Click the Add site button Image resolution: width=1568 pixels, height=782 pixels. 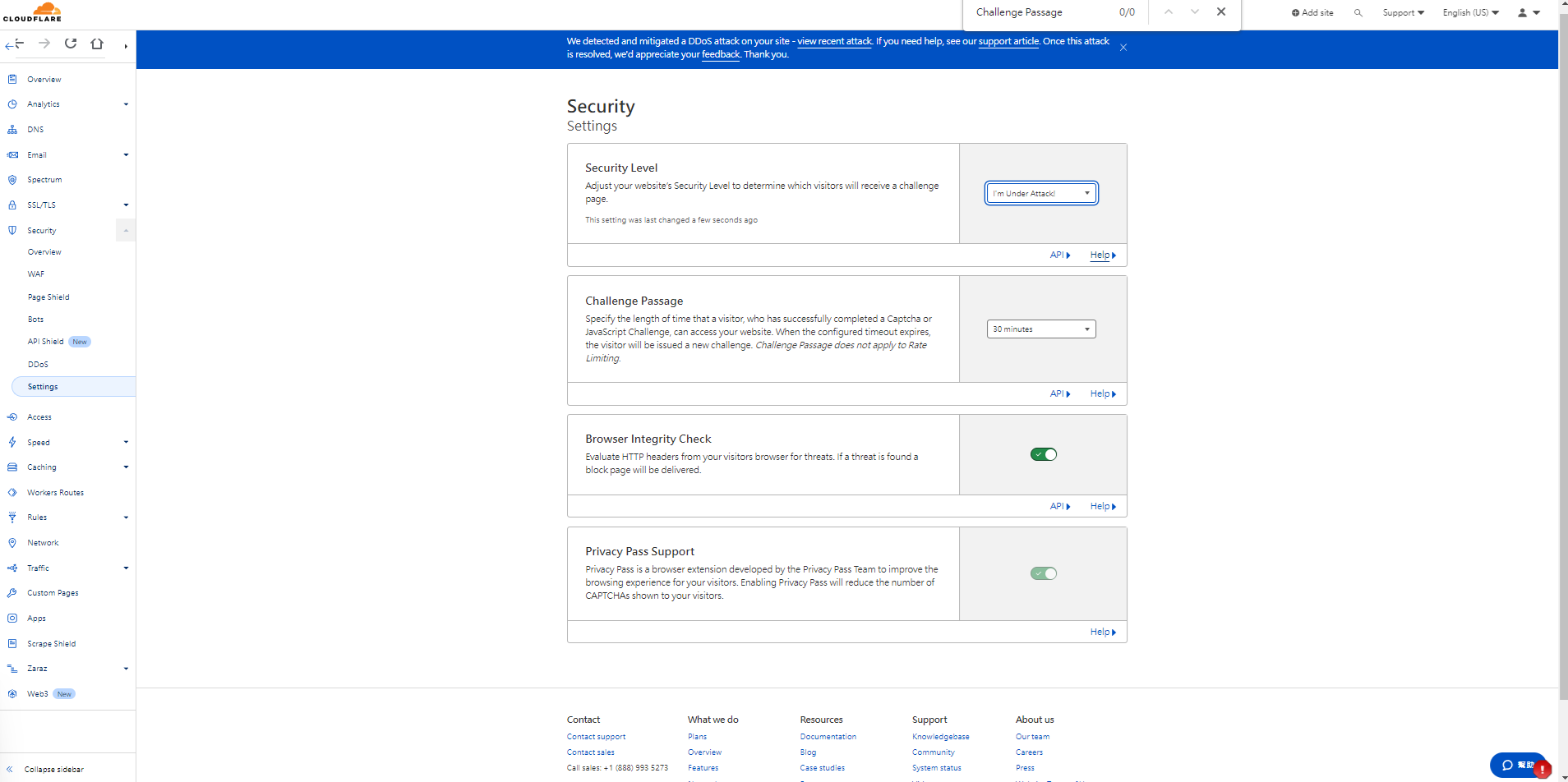1312,13
